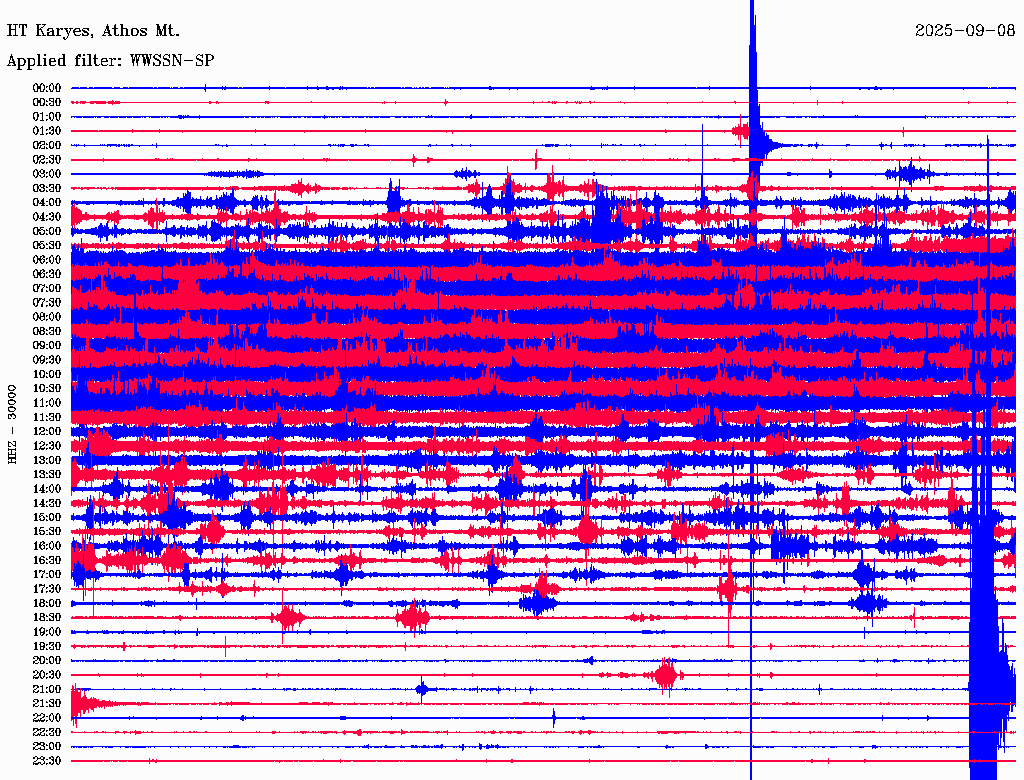The image size is (1024, 780).
Task: Click the blue spindle on 03:00 trace left
Action: click(234, 174)
